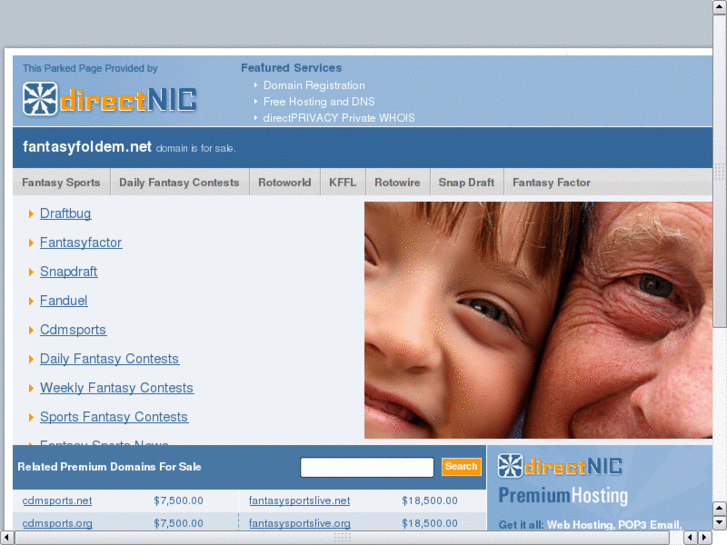Click the orange Search button
The width and height of the screenshot is (727, 545).
pyautogui.click(x=461, y=467)
